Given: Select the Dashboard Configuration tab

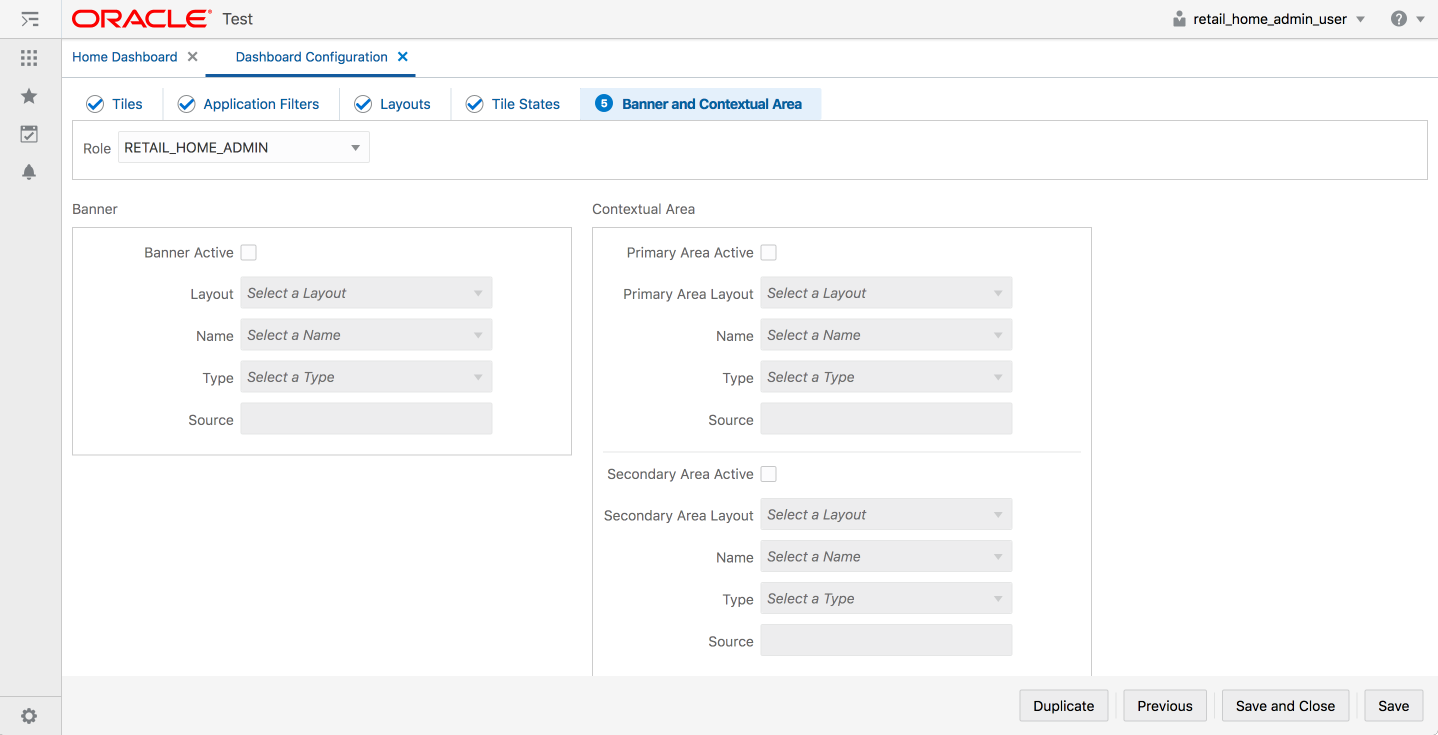Looking at the screenshot, I should [312, 57].
